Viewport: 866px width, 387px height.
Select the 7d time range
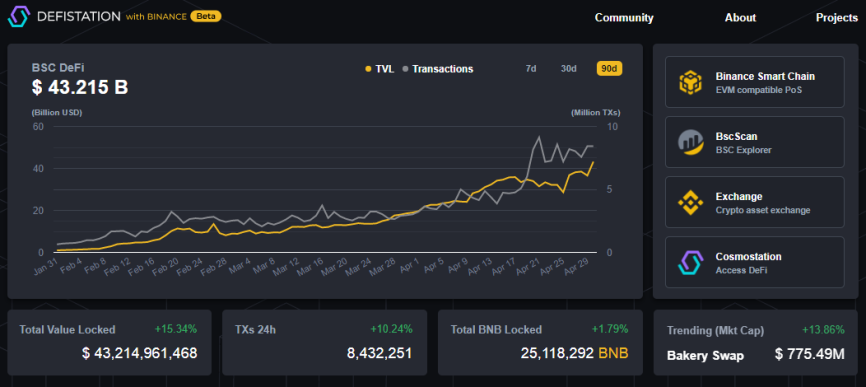[x=531, y=69]
